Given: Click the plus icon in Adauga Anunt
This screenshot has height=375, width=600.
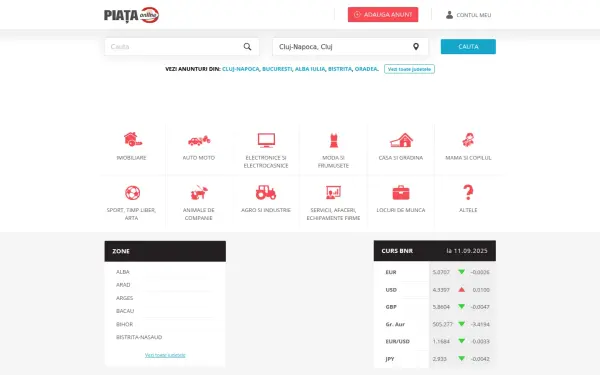Looking at the screenshot, I should click(x=357, y=15).
